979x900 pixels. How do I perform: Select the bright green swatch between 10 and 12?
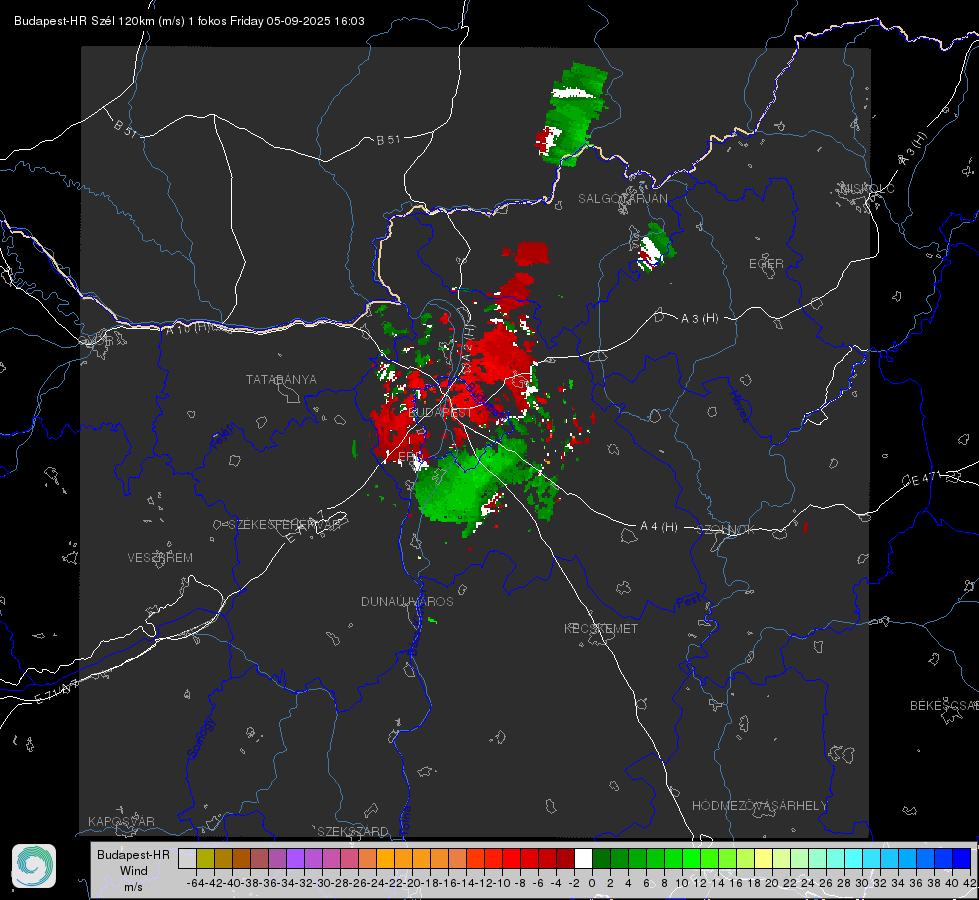(692, 858)
